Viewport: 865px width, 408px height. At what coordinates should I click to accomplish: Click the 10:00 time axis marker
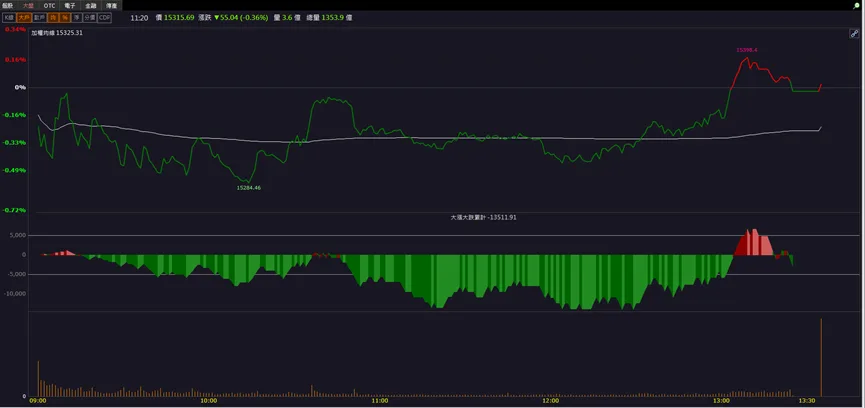click(209, 401)
